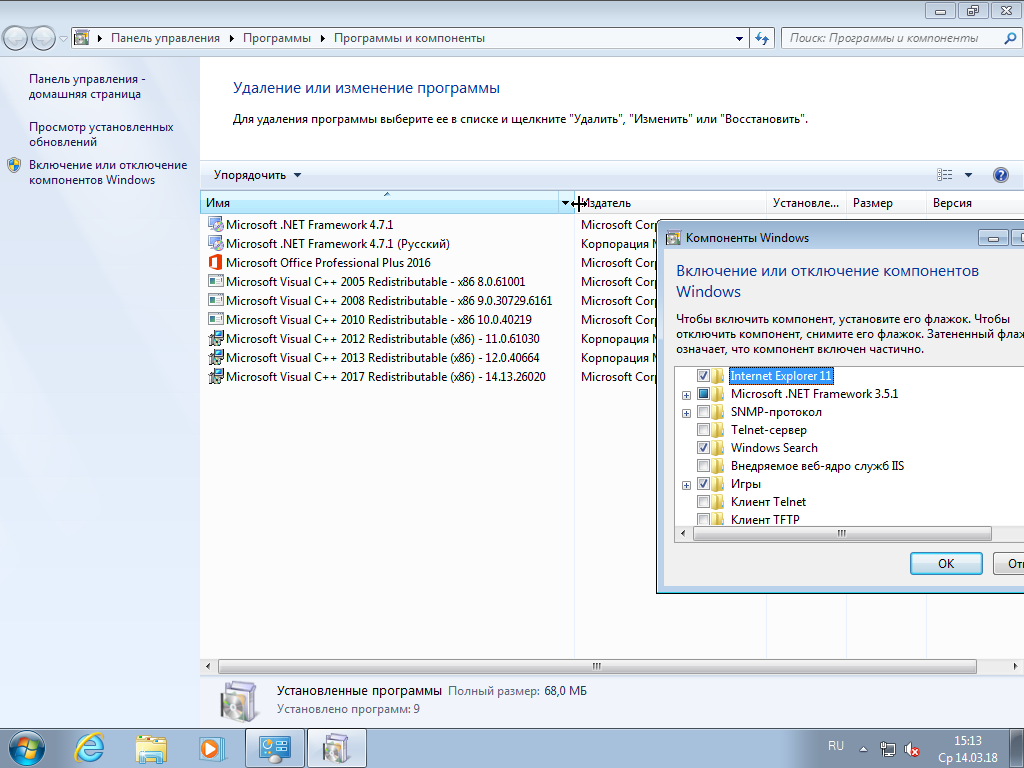
Task: Click the Microsoft Office Professional Plus 2016 icon
Action: tap(216, 263)
